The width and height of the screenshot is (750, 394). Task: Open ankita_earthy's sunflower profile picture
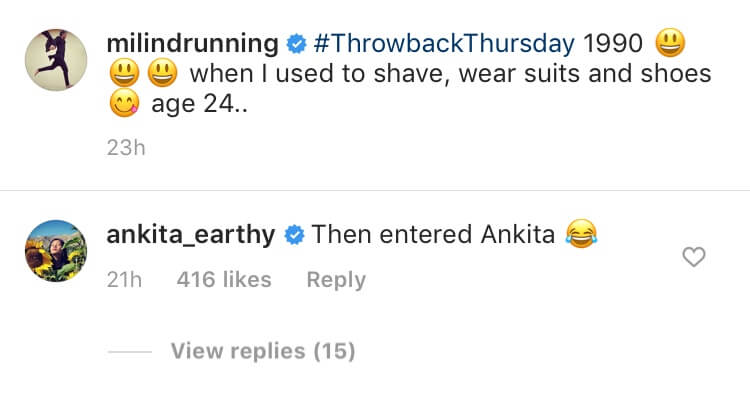click(56, 251)
